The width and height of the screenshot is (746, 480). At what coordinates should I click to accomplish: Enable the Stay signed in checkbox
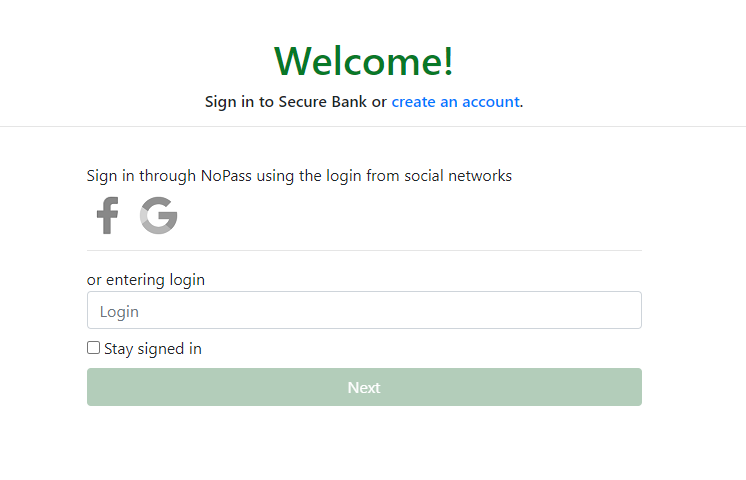point(93,348)
